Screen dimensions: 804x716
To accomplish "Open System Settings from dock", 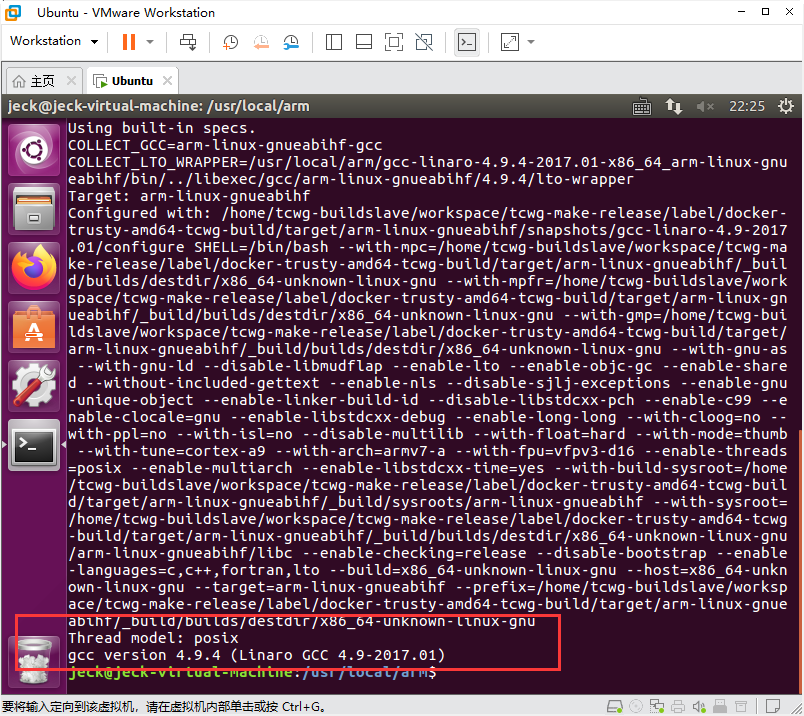I will (x=34, y=386).
